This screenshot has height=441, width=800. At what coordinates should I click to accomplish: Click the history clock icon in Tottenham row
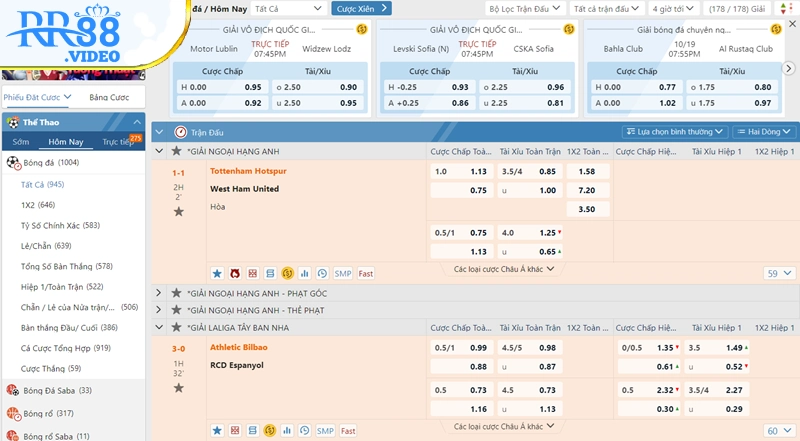pyautogui.click(x=321, y=273)
